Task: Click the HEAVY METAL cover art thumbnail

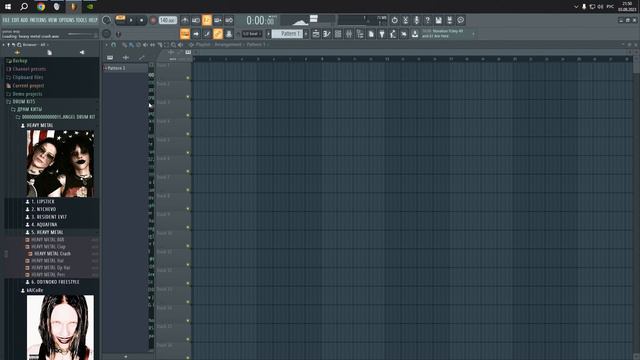Action: tap(60, 164)
